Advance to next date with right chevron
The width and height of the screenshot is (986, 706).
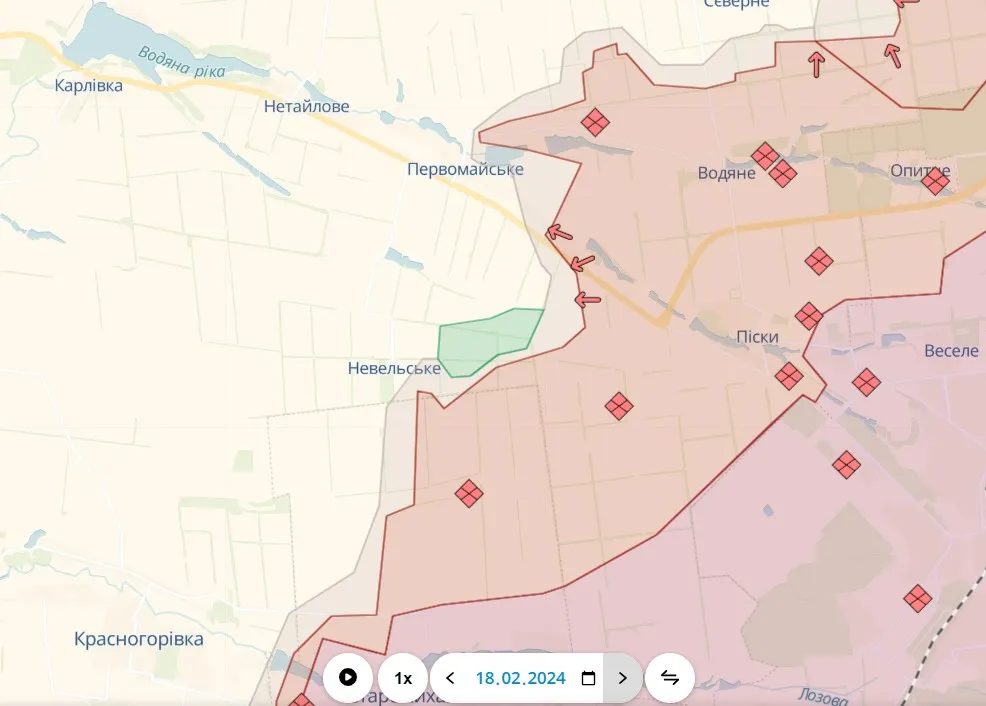click(x=622, y=678)
